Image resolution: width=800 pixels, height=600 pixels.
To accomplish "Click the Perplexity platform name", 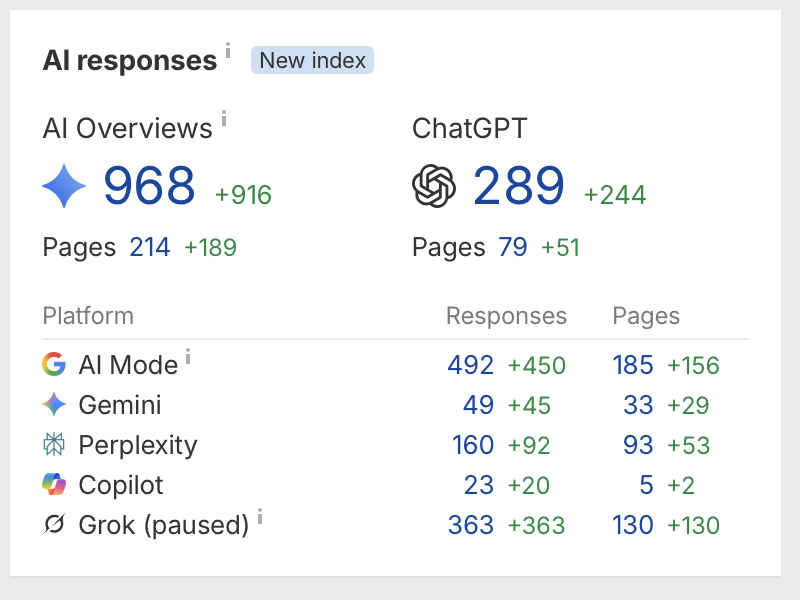I will [x=138, y=445].
